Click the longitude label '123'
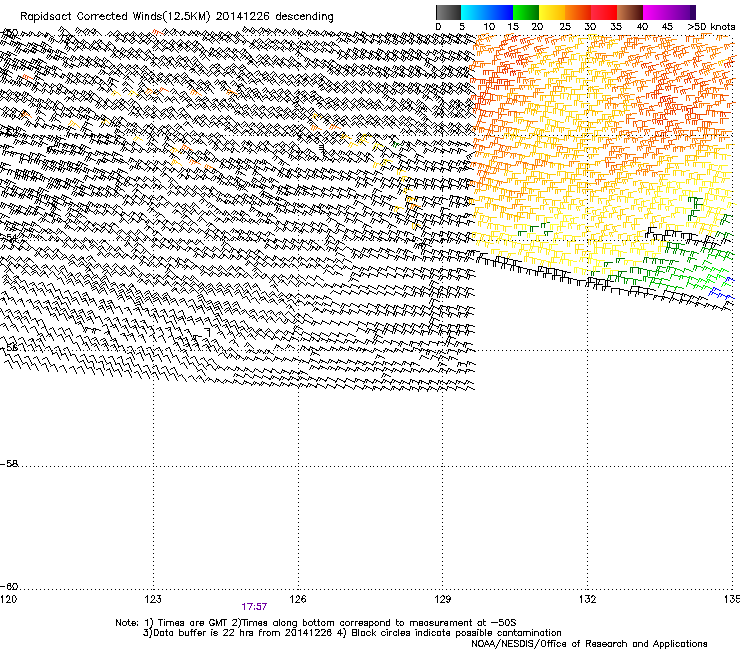 tap(153, 599)
